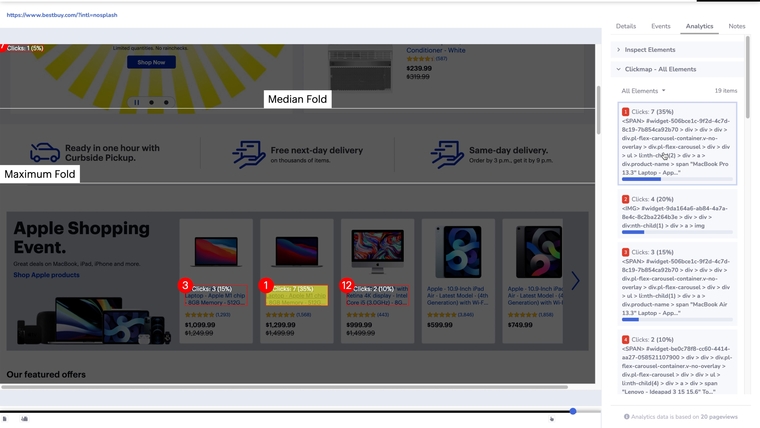The height and width of the screenshot is (428, 760).
Task: Select third banner carousel dot
Action: 166,102
